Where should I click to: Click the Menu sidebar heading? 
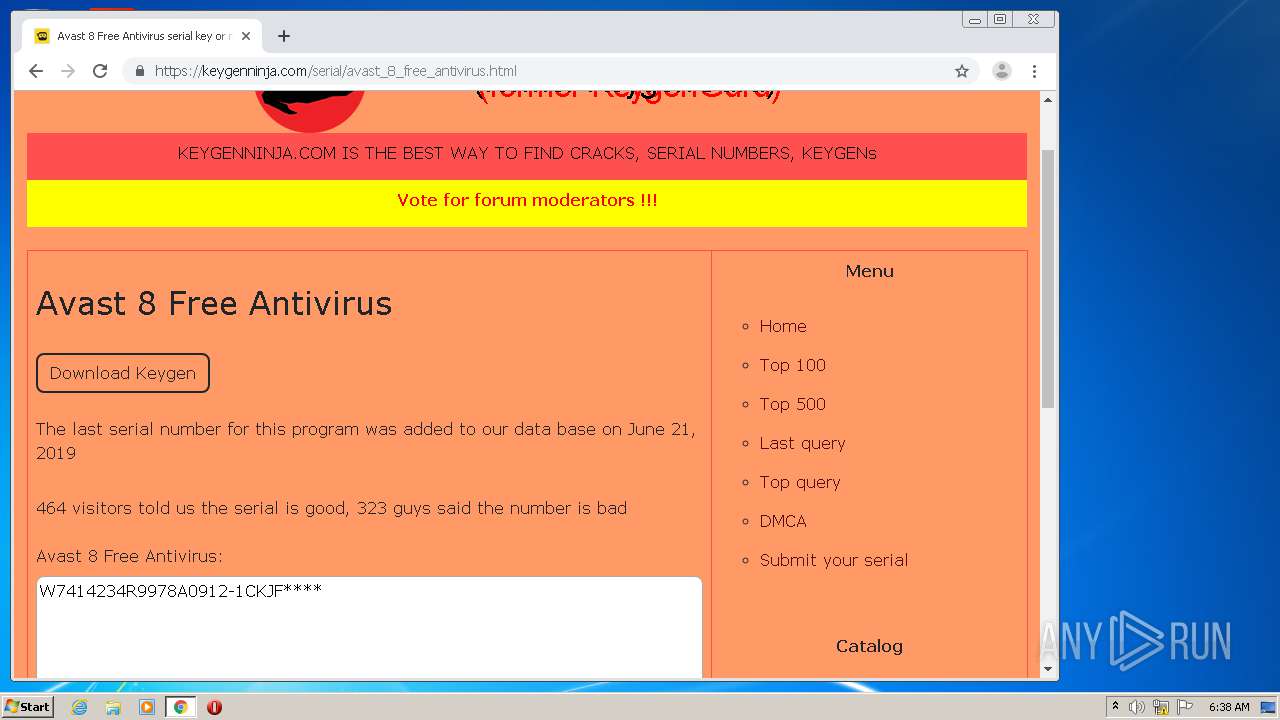(x=869, y=271)
